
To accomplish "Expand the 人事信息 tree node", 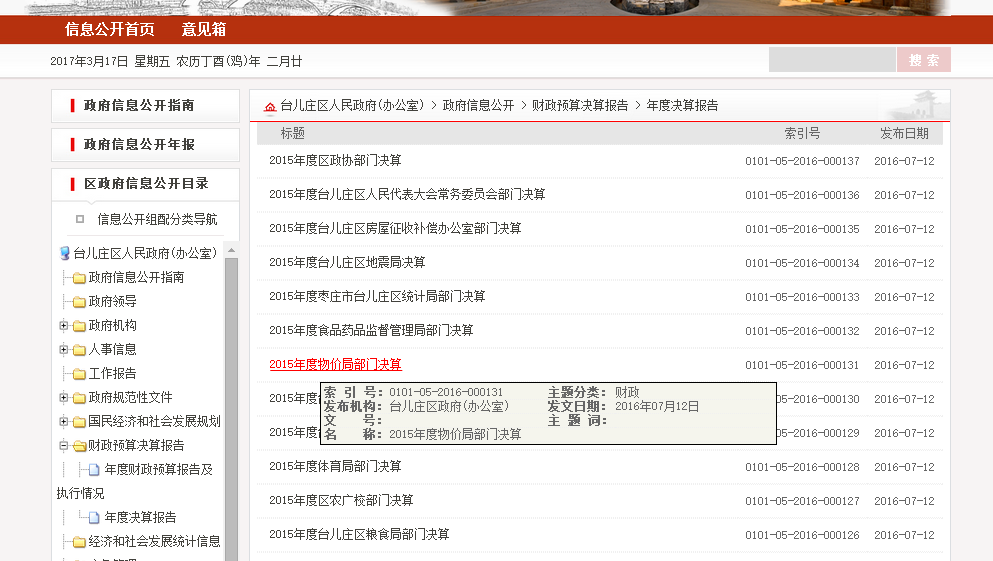I will click(x=64, y=350).
